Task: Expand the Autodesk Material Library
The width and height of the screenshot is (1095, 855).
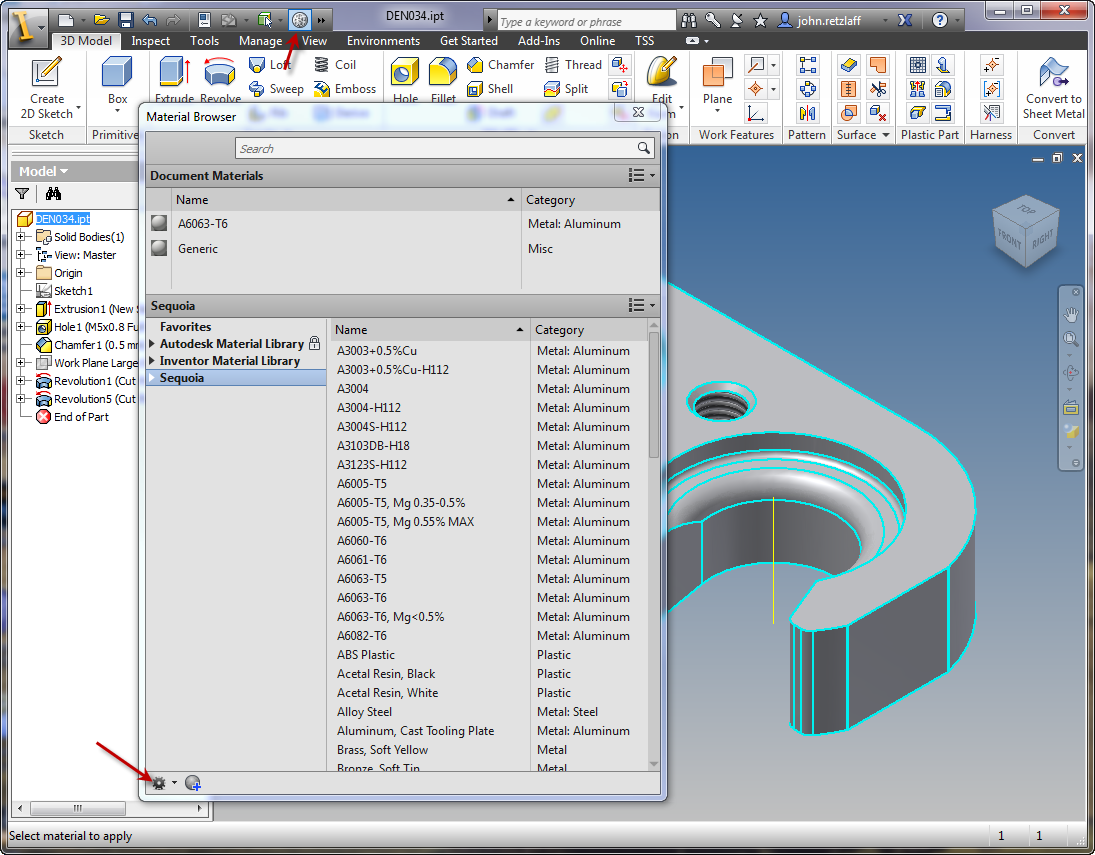Action: [x=152, y=344]
